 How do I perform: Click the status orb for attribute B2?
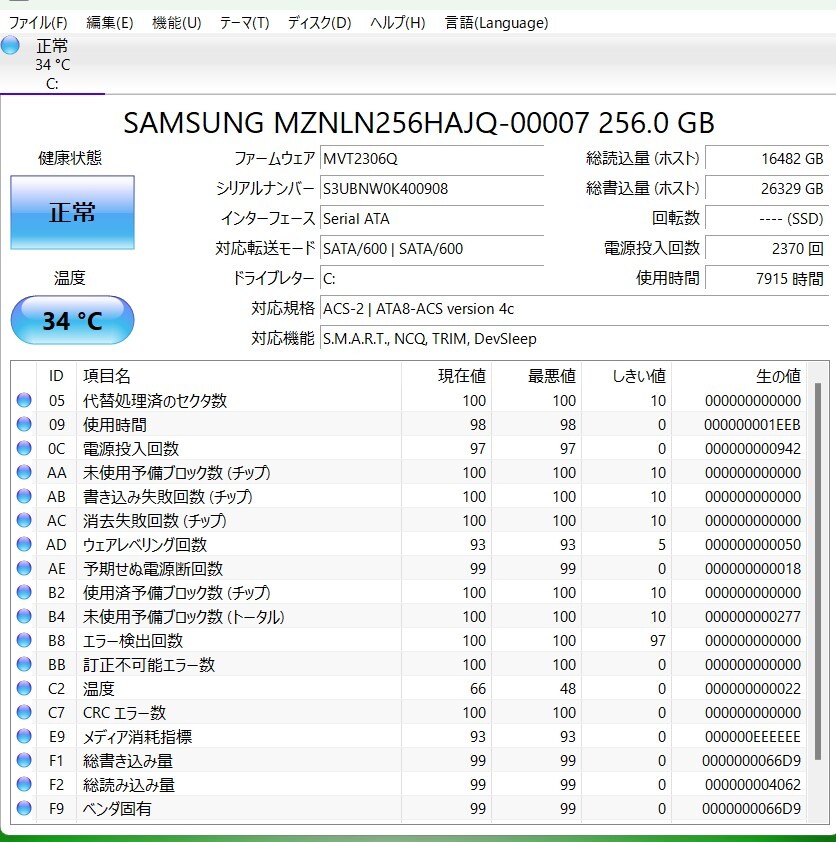tap(24, 592)
